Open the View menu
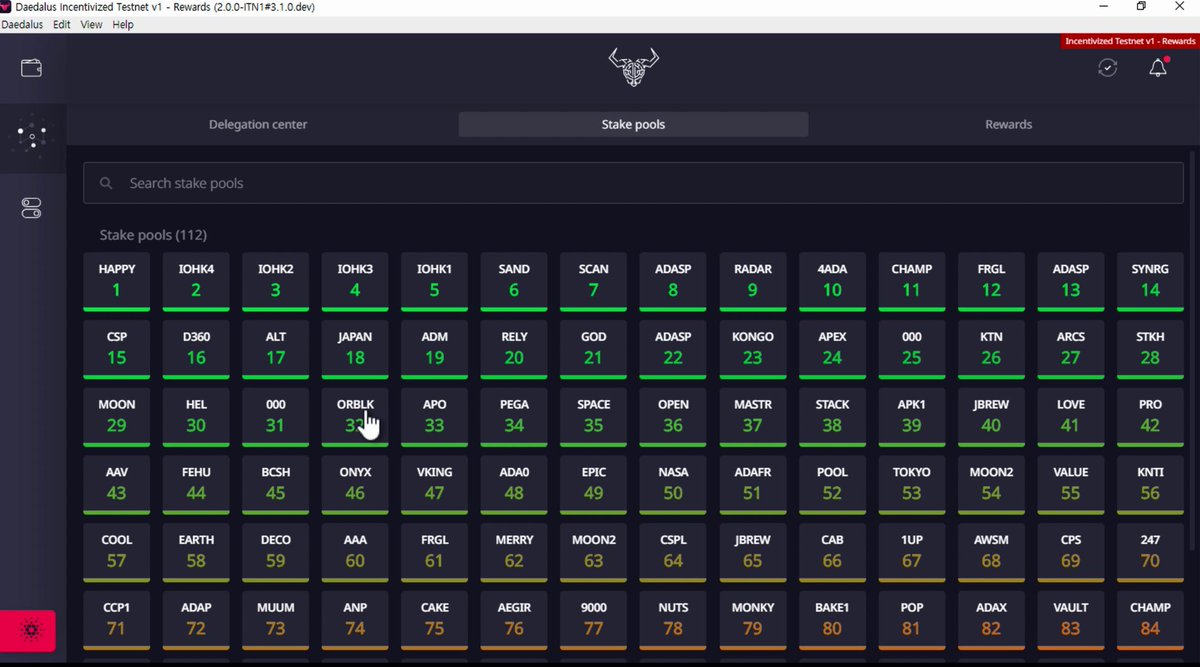The height and width of the screenshot is (667, 1200). [x=91, y=24]
